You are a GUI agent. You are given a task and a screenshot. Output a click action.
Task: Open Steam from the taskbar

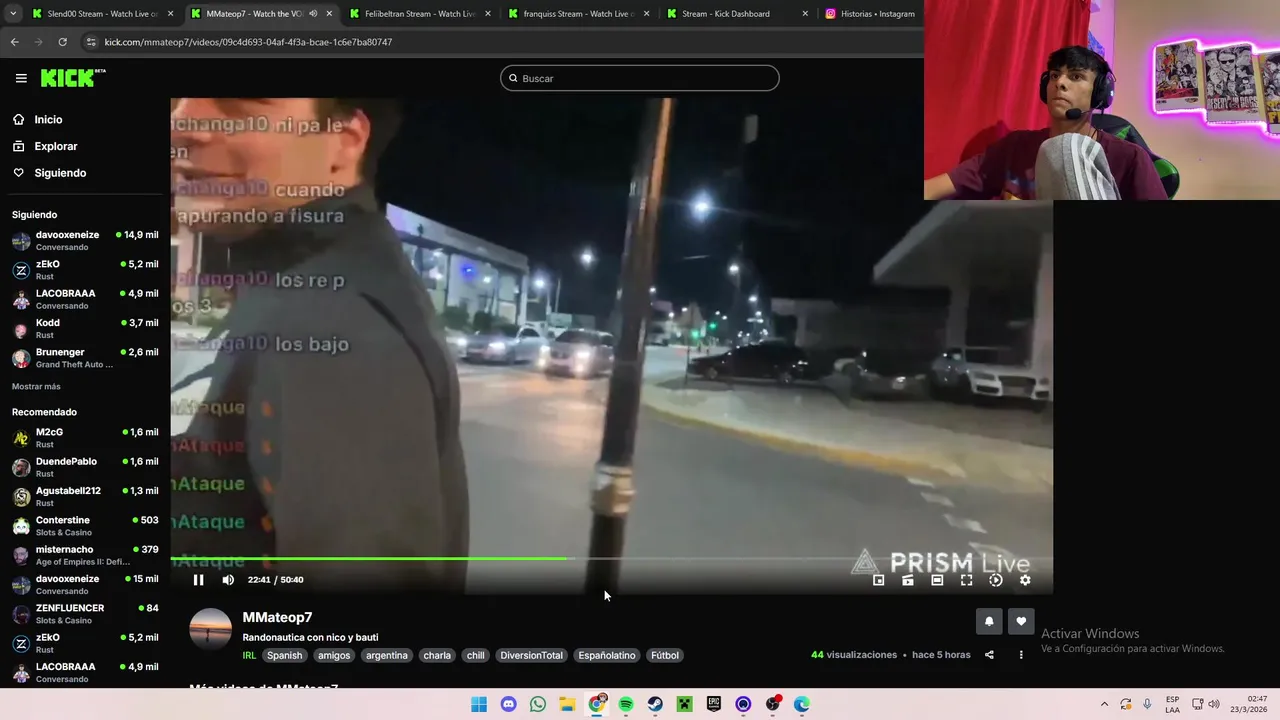(x=655, y=704)
